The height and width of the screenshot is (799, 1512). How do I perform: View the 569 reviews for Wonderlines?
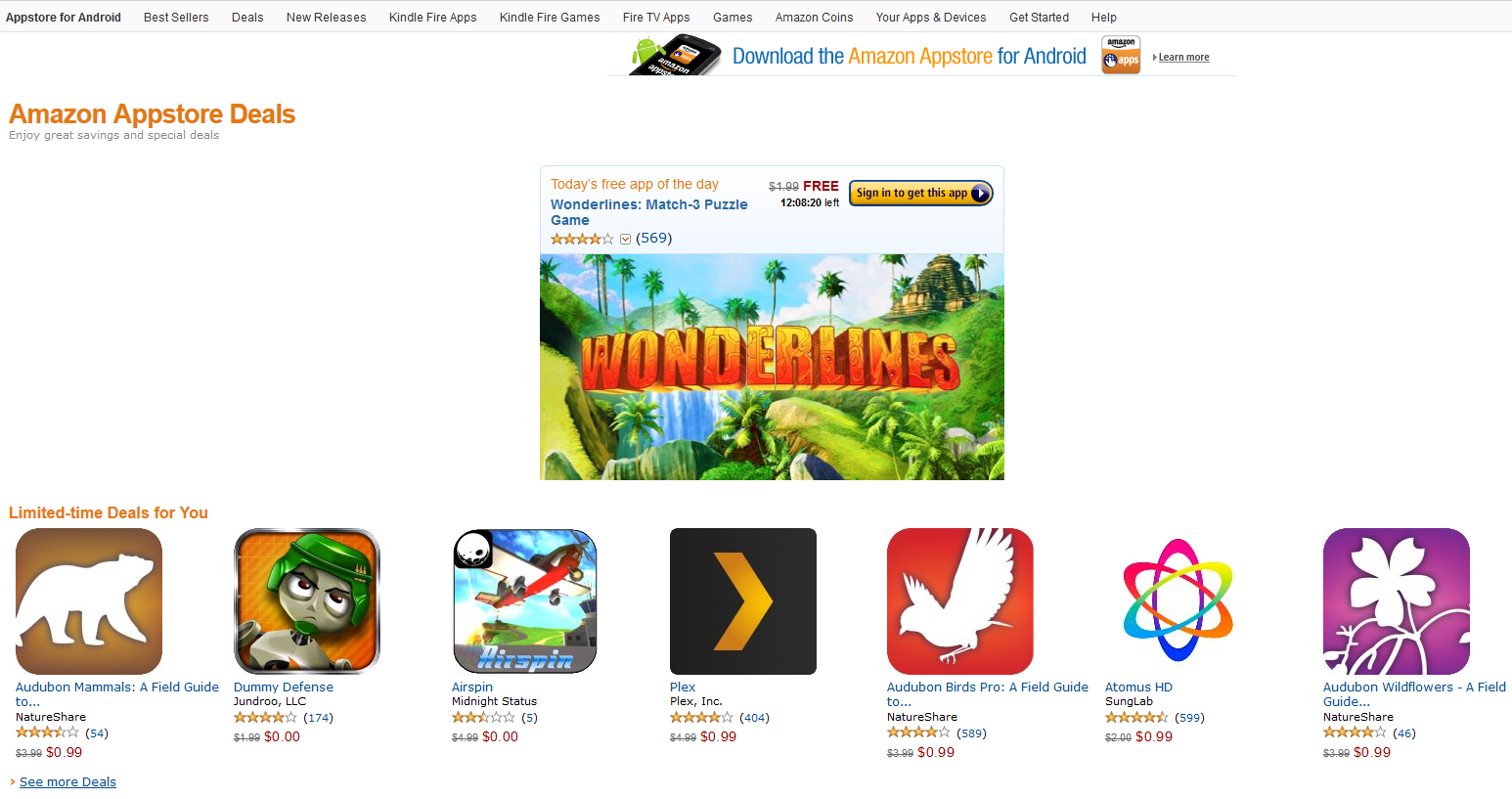coord(654,239)
